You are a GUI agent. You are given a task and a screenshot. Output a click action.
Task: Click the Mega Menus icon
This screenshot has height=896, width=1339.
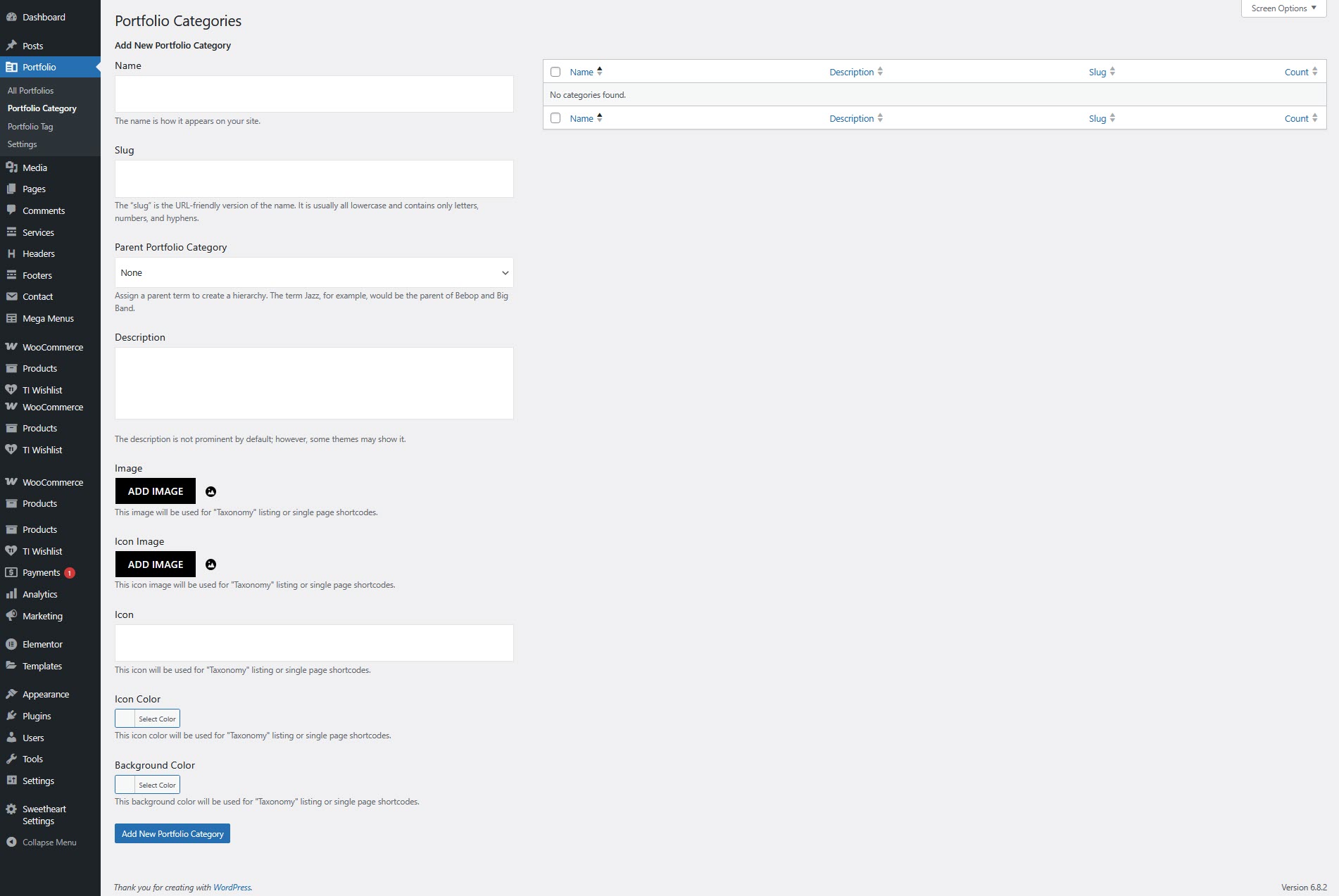click(11, 318)
